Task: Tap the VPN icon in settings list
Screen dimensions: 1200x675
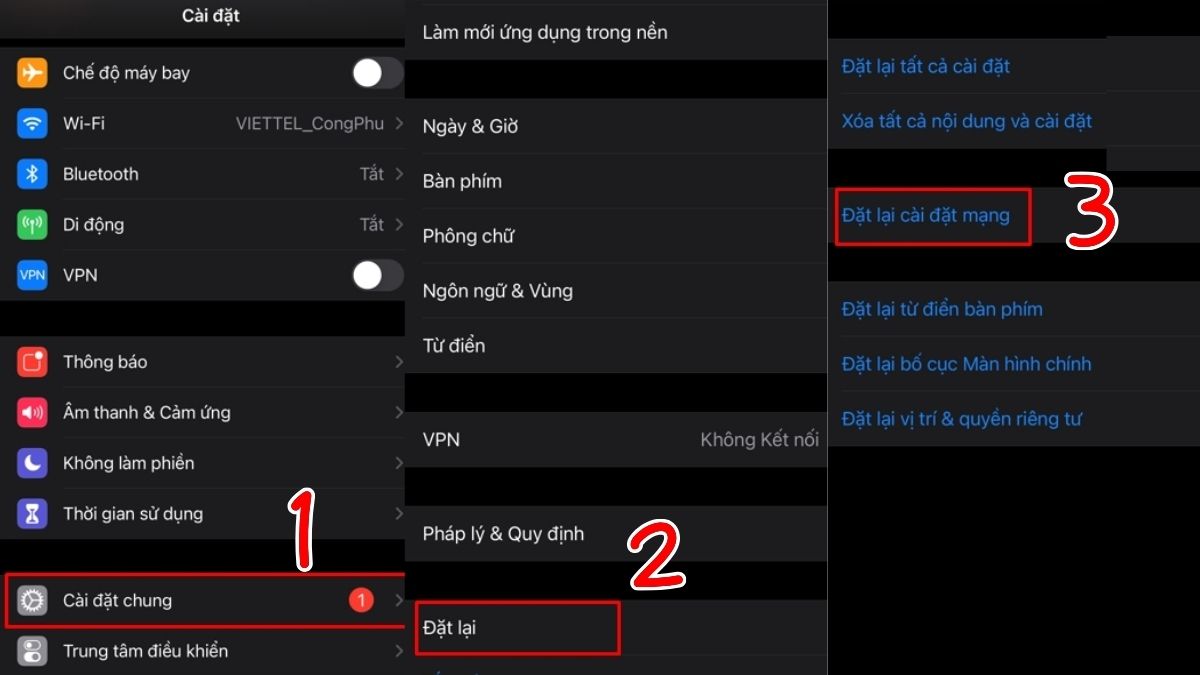Action: (x=33, y=275)
